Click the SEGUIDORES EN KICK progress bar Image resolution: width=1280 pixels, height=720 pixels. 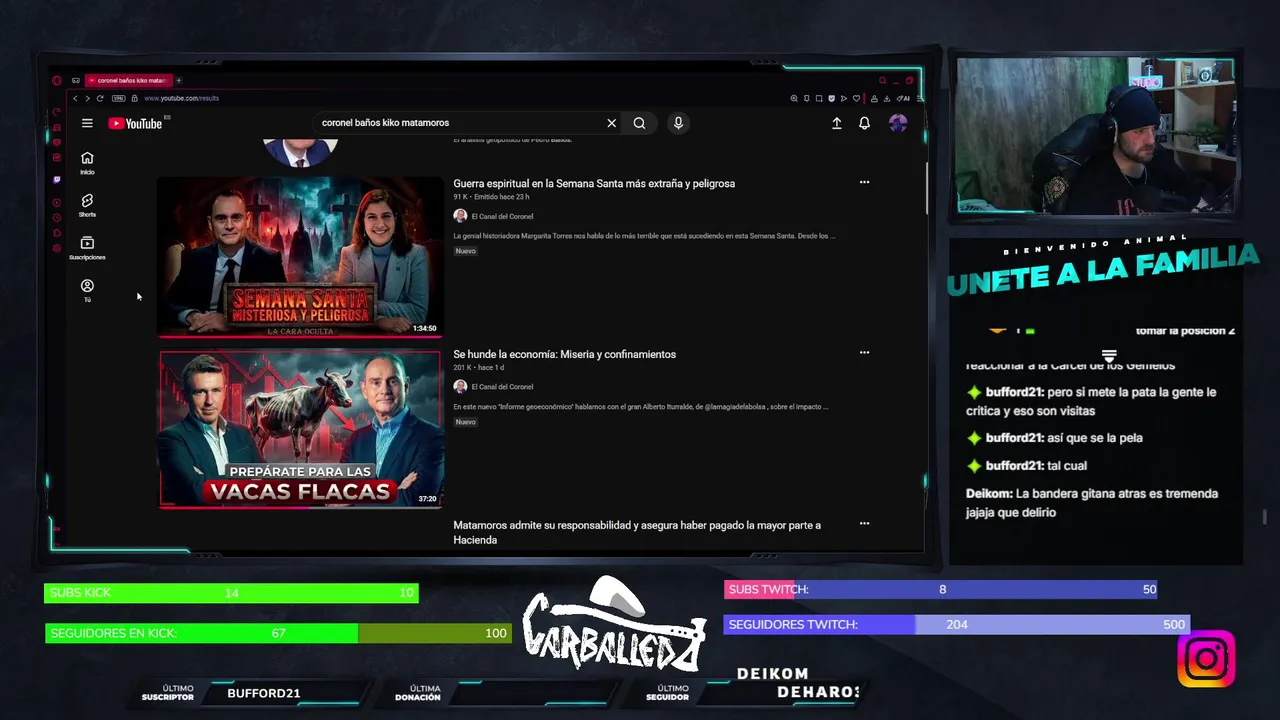[x=278, y=633]
